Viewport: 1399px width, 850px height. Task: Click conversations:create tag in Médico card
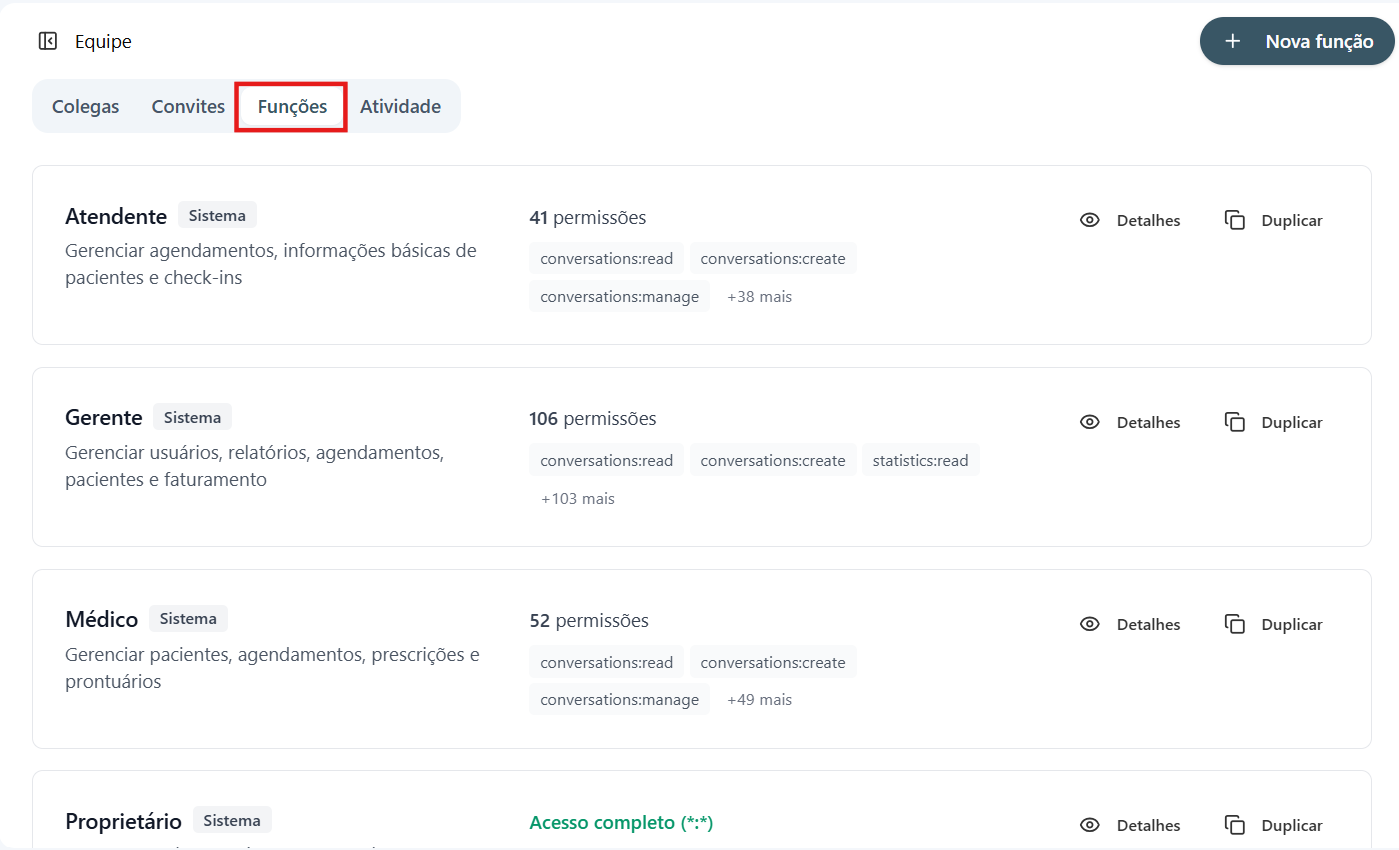click(x=773, y=662)
